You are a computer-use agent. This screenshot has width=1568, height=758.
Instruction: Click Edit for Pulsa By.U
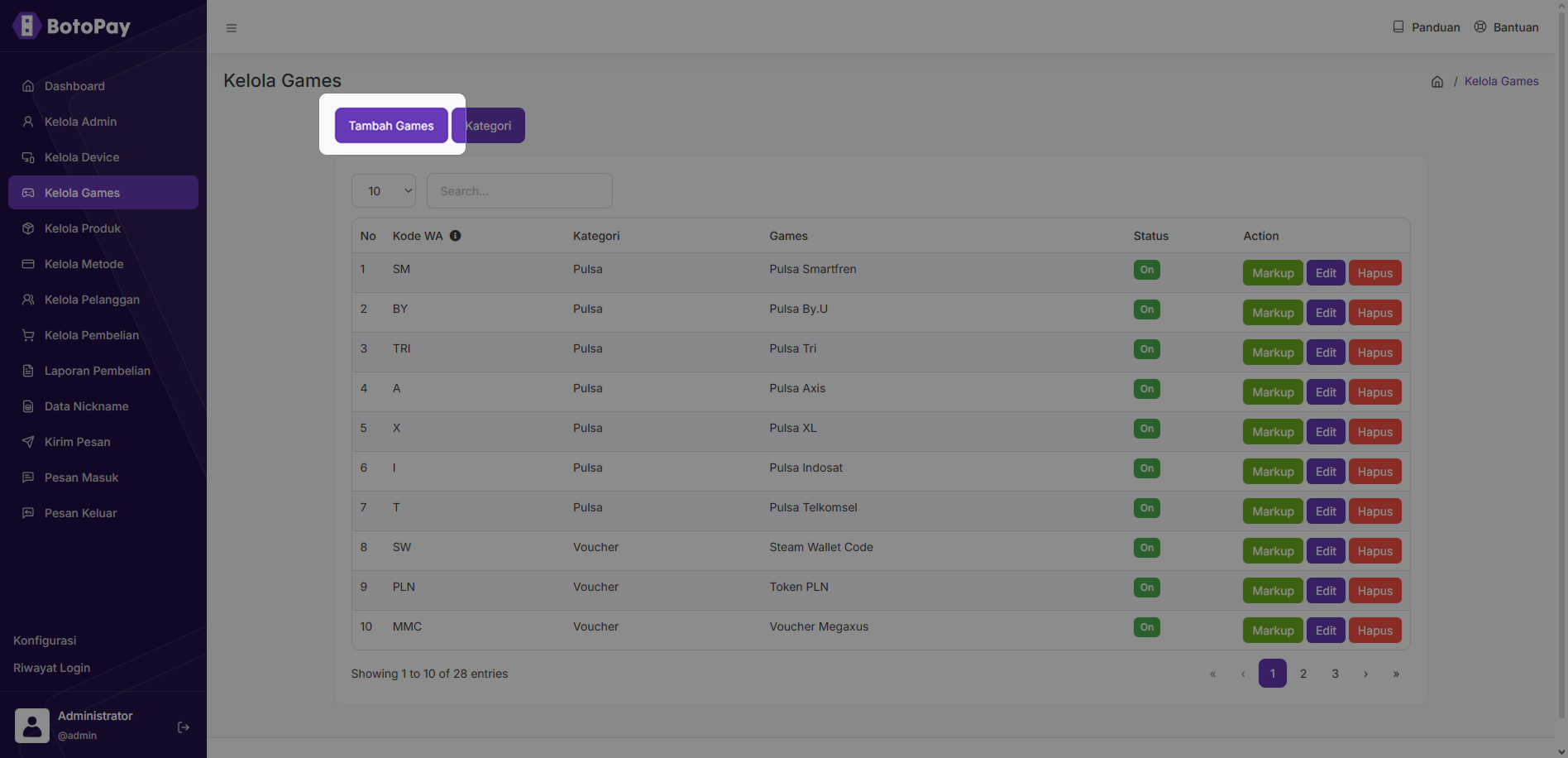[x=1326, y=313]
